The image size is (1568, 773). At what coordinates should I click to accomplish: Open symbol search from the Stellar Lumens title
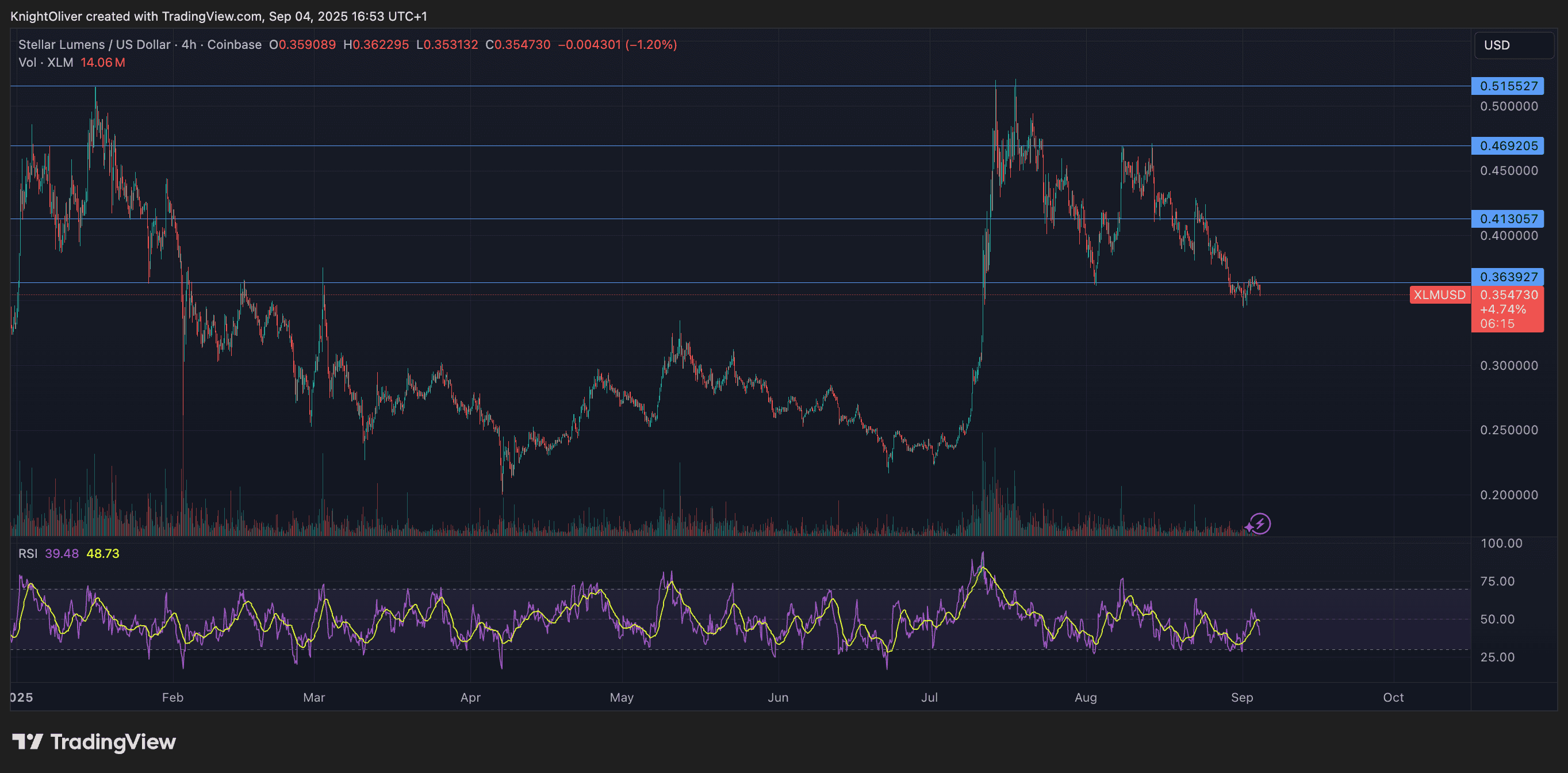click(94, 44)
